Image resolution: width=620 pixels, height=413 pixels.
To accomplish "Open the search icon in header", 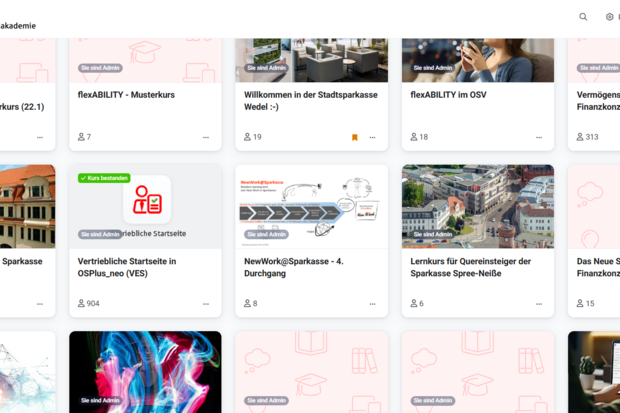I will click(583, 17).
